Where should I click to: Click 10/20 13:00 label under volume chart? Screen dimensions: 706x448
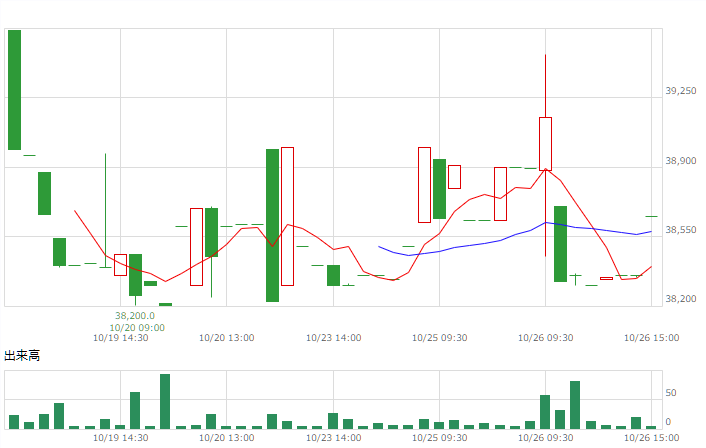click(x=226, y=438)
